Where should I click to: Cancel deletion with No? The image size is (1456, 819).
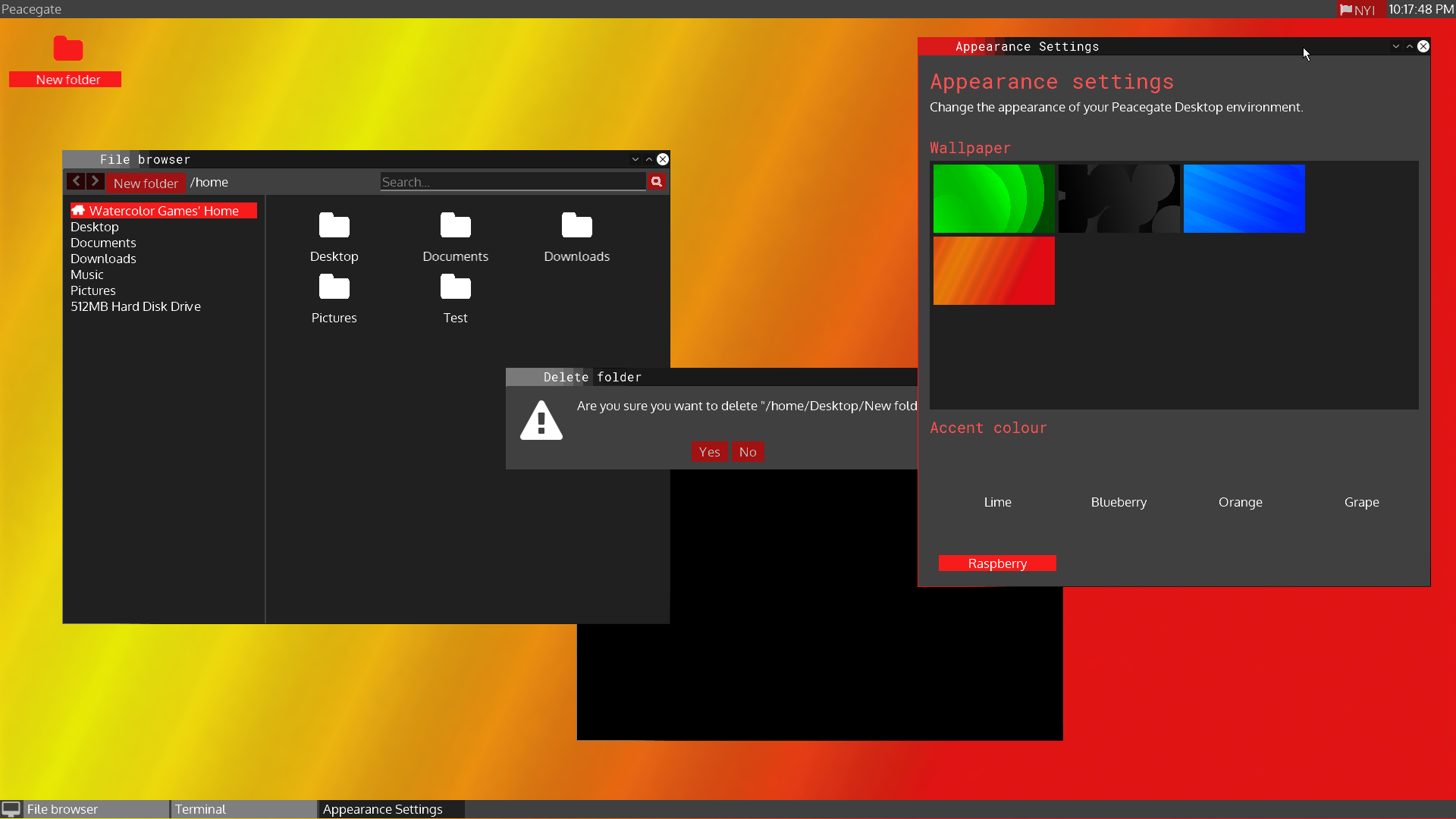pyautogui.click(x=748, y=452)
